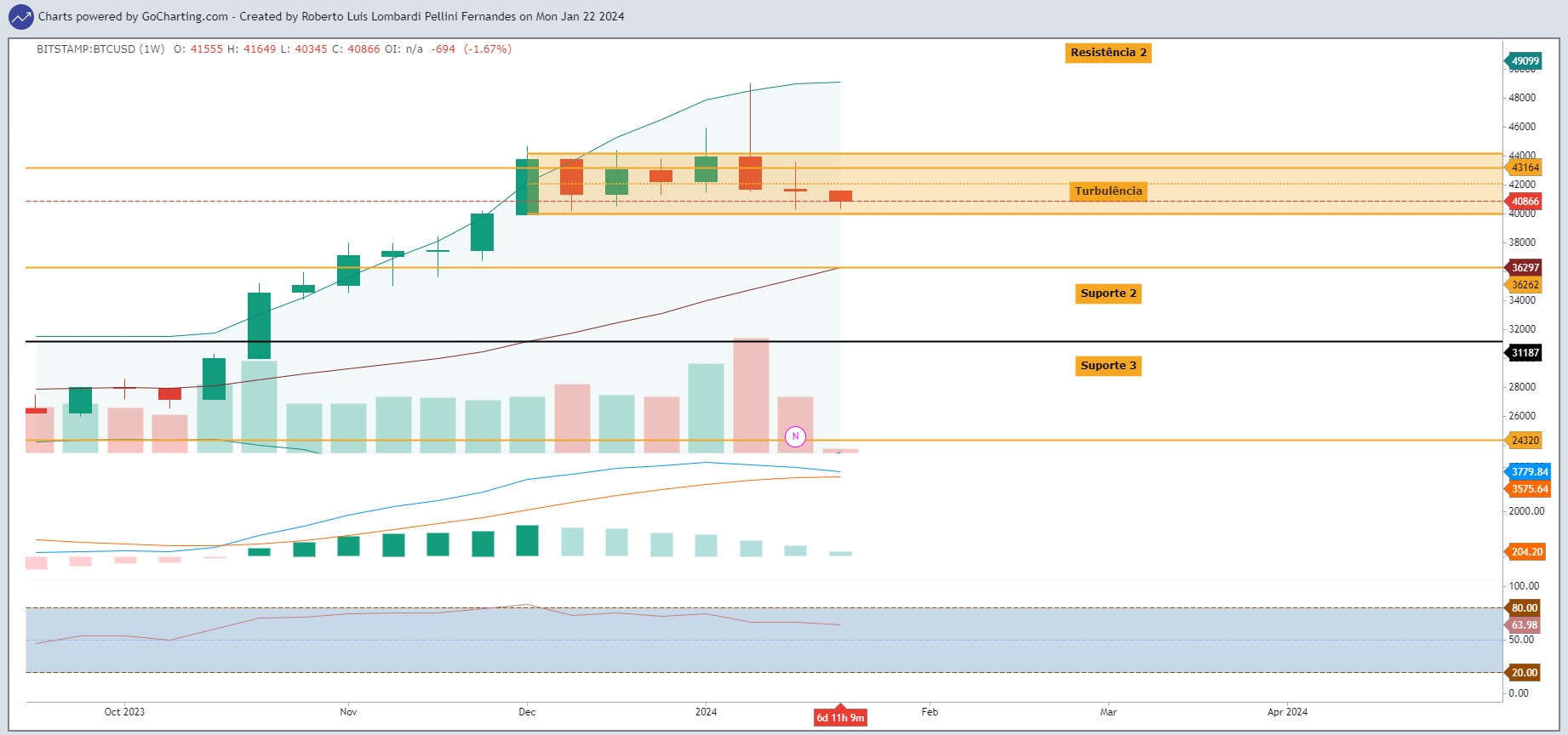Click the 3575.64 signal value tag

pos(1527,489)
